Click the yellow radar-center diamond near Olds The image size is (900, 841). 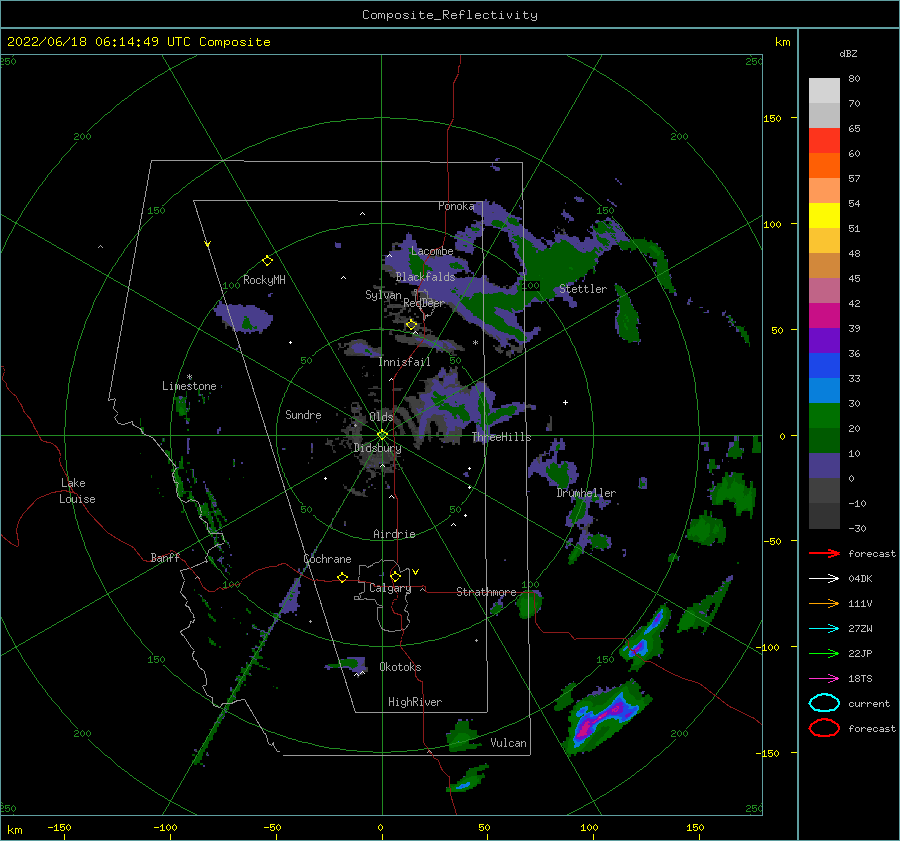pos(382,435)
